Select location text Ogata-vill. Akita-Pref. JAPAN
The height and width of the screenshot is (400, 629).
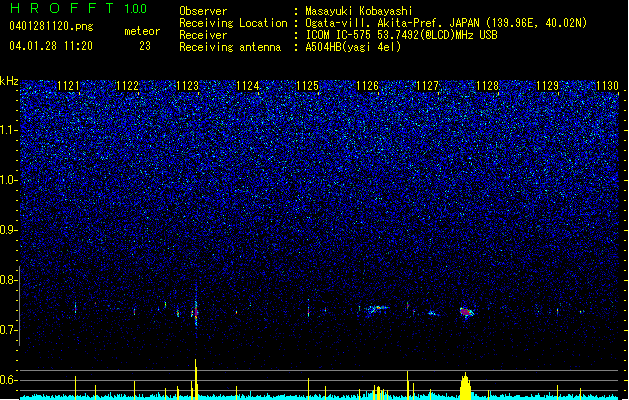(x=392, y=23)
